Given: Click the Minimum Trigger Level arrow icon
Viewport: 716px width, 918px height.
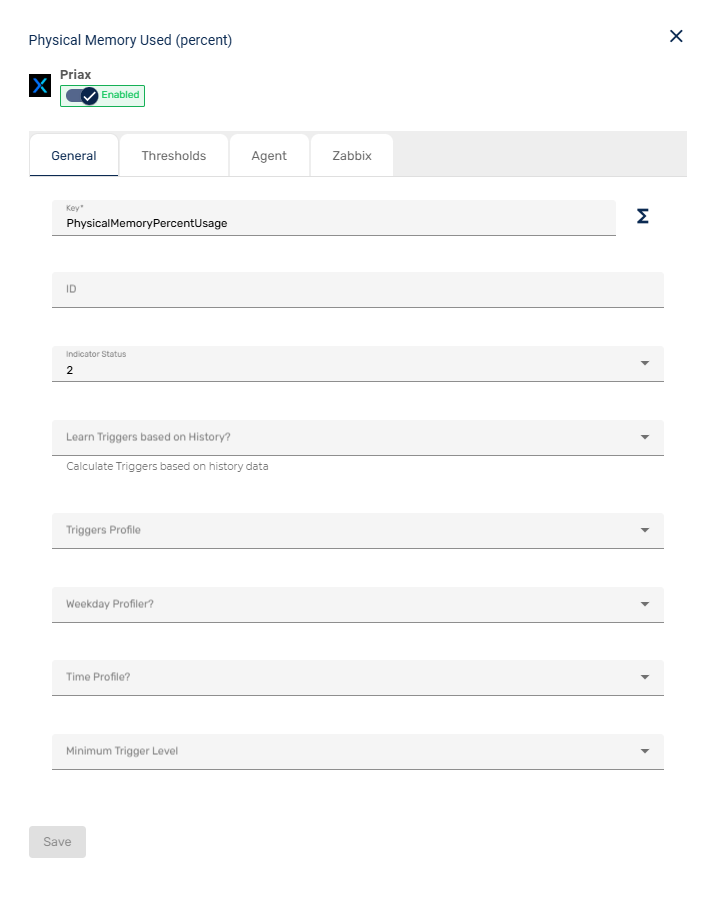Looking at the screenshot, I should tap(645, 751).
